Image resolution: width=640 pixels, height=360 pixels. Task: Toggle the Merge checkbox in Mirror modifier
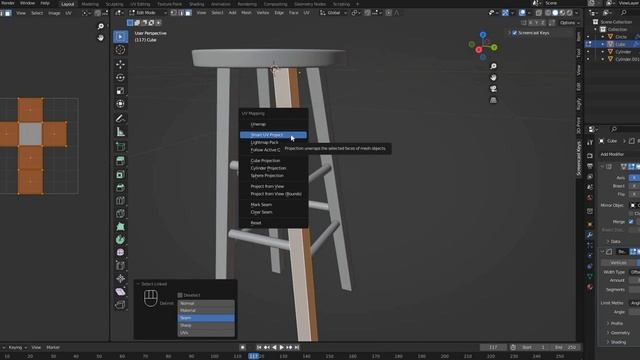(631, 222)
